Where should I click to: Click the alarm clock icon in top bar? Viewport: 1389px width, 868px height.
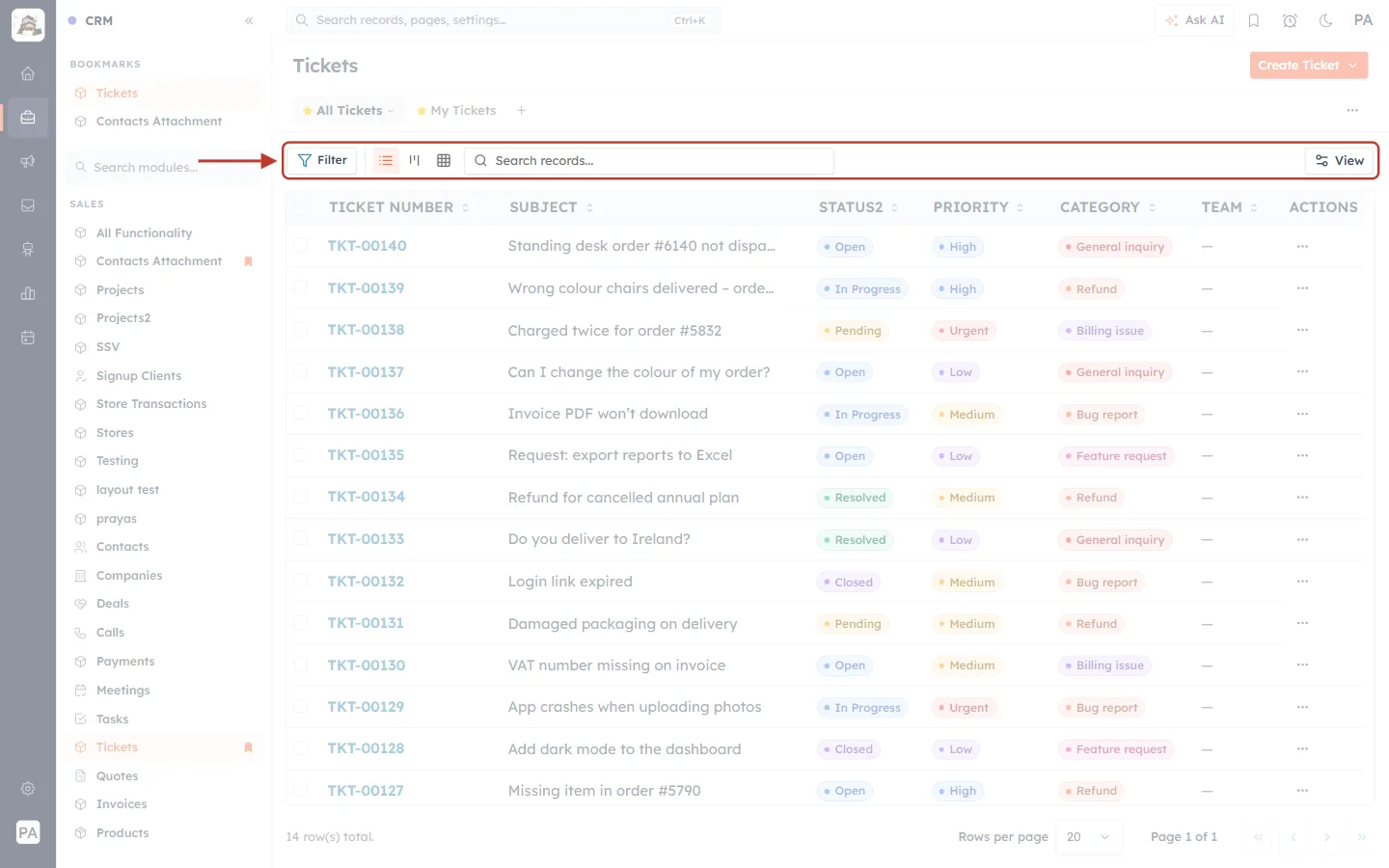tap(1290, 20)
